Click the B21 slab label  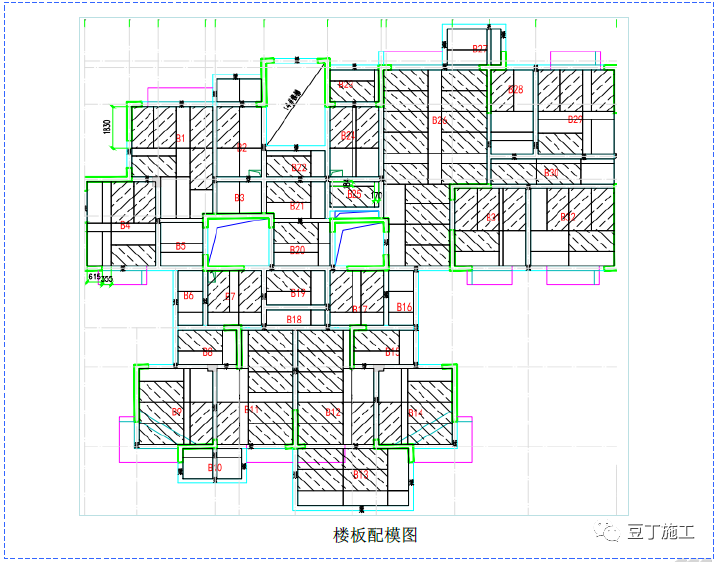click(x=297, y=206)
